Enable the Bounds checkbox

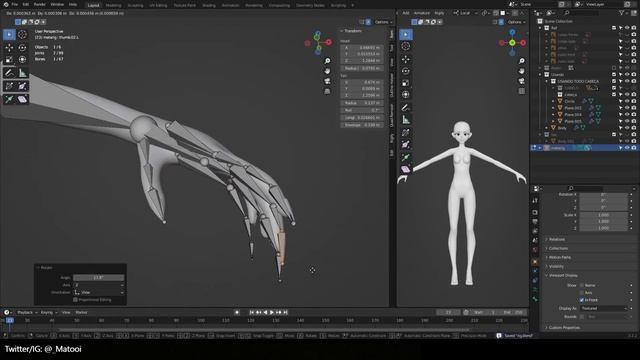tap(582, 317)
